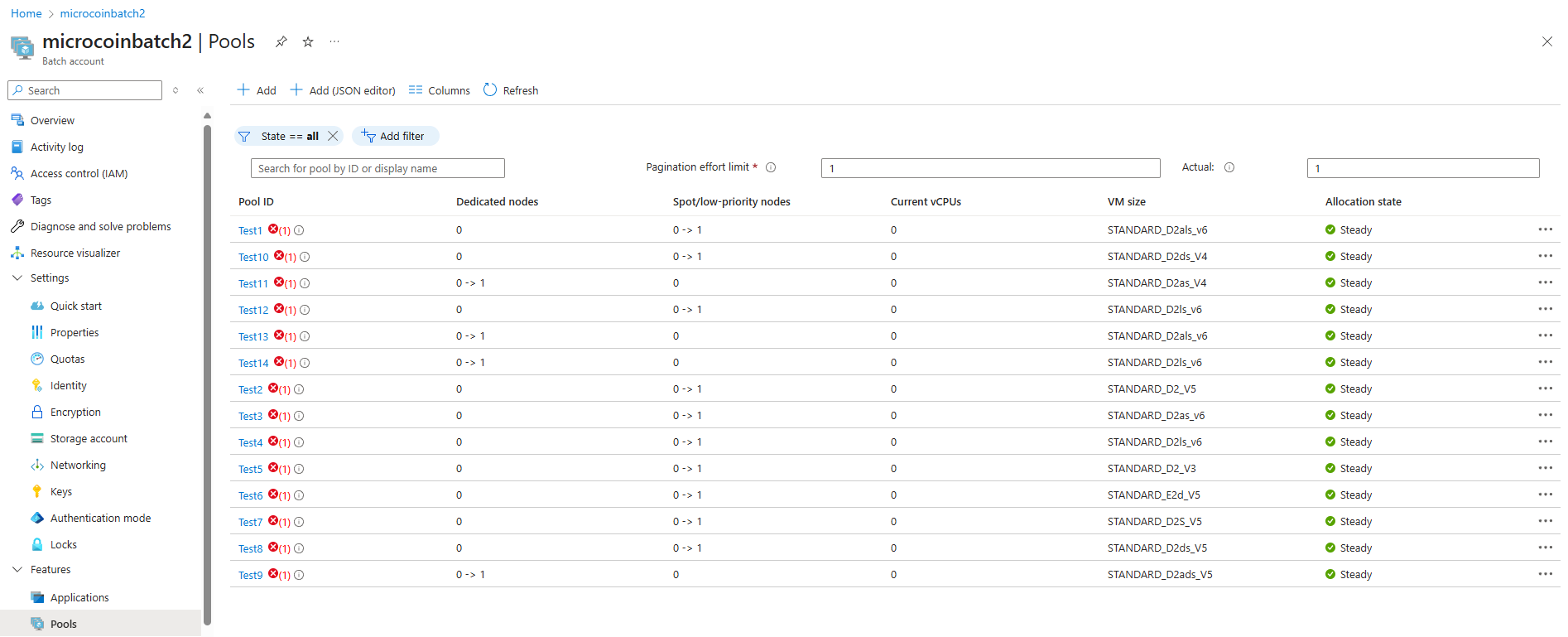Open Applications feature

[x=79, y=597]
